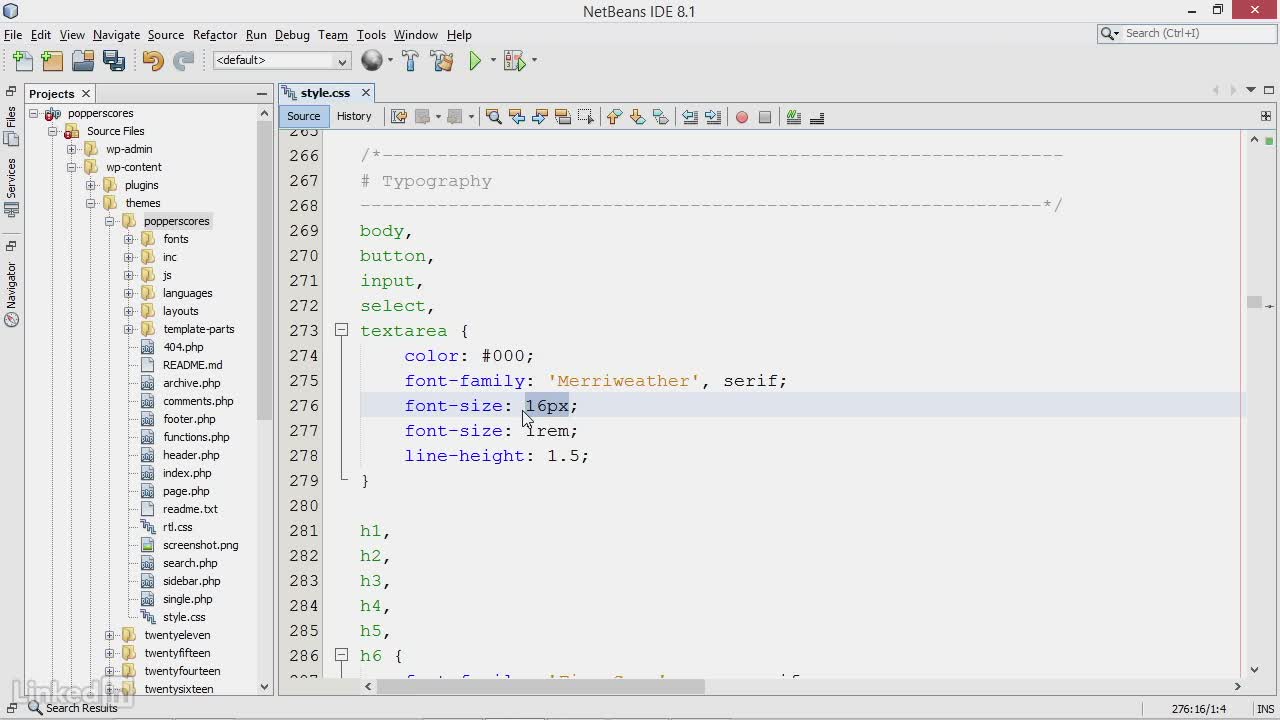Viewport: 1280px width, 720px height.
Task: Expand the plugins folder
Action: tap(91, 185)
